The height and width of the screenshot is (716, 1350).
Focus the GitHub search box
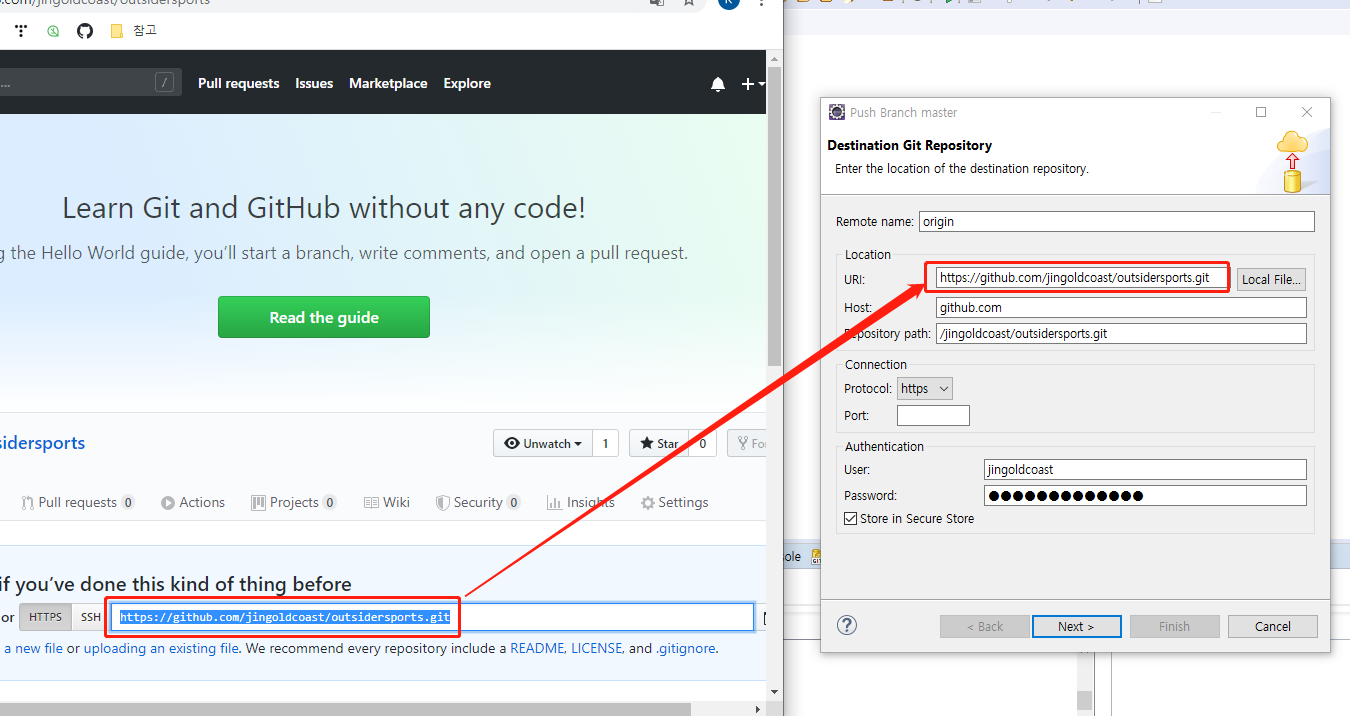[90, 82]
